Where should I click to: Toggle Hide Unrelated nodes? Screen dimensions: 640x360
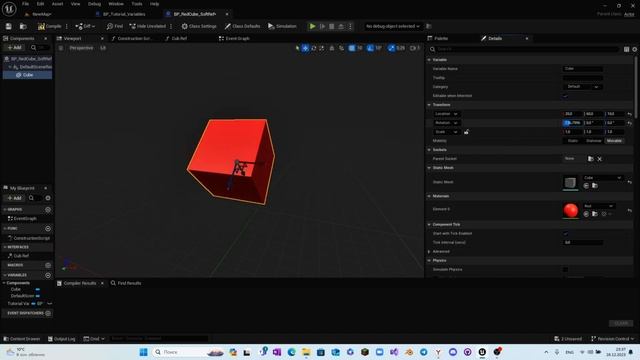(x=148, y=26)
